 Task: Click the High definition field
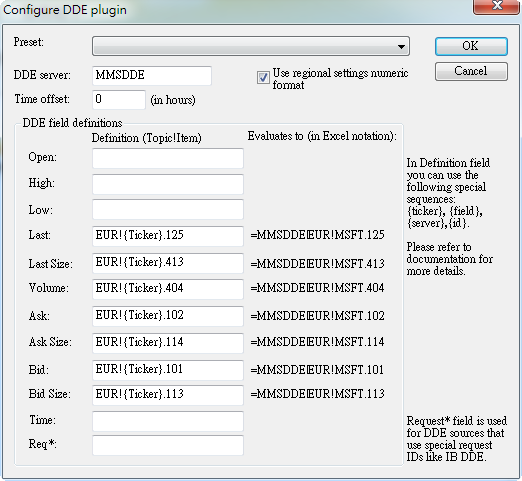168,184
